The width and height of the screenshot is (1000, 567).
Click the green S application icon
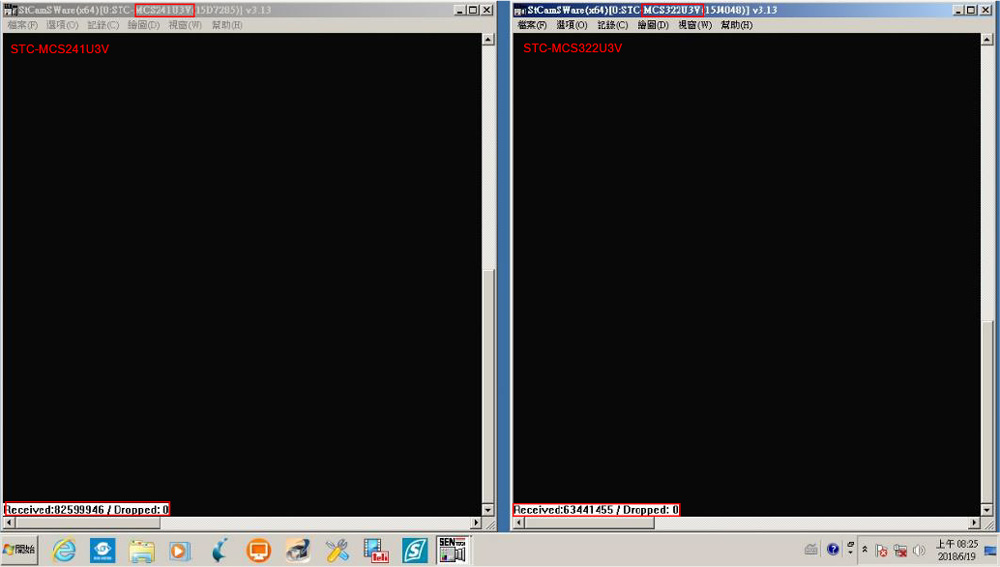415,549
